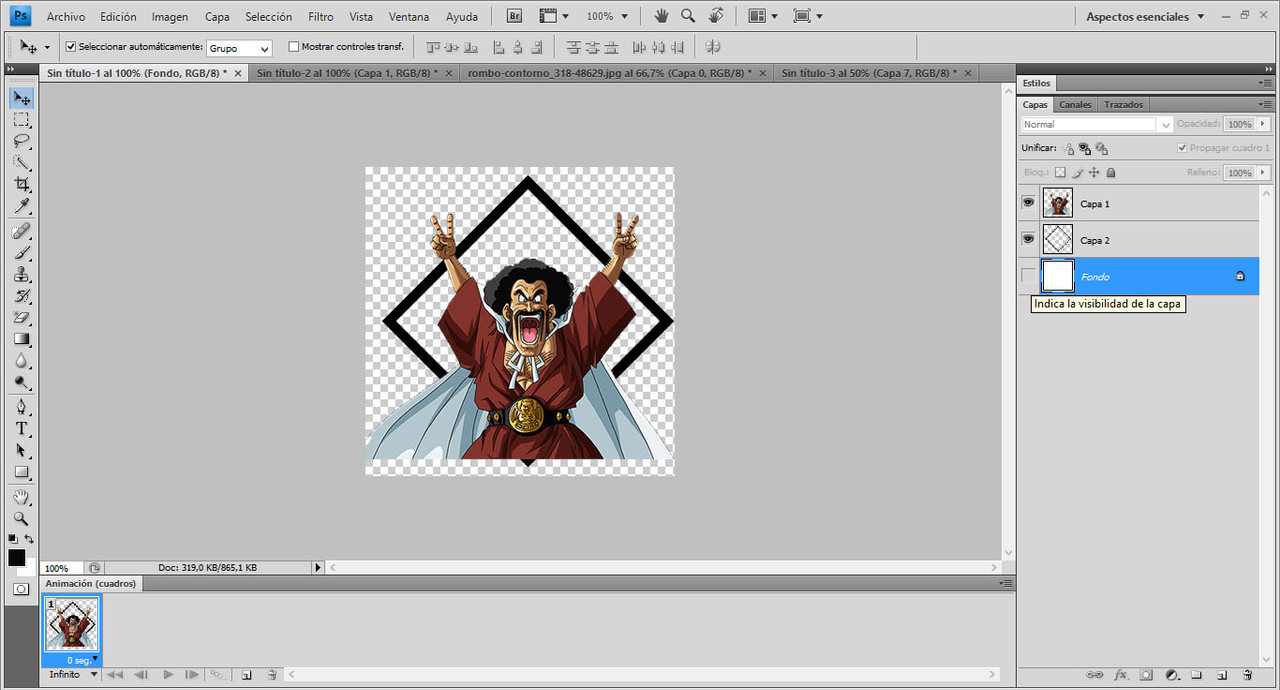The height and width of the screenshot is (690, 1280).
Task: Open the Infinito looping options dropdown
Action: [x=74, y=675]
